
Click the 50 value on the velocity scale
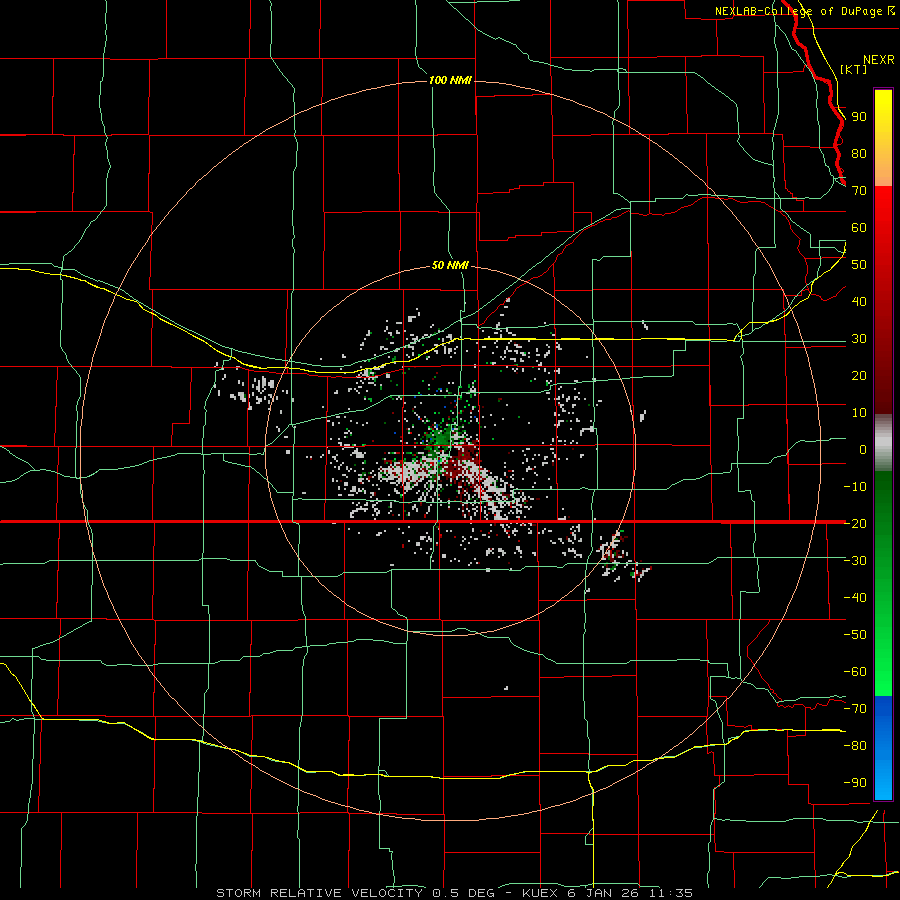[859, 265]
